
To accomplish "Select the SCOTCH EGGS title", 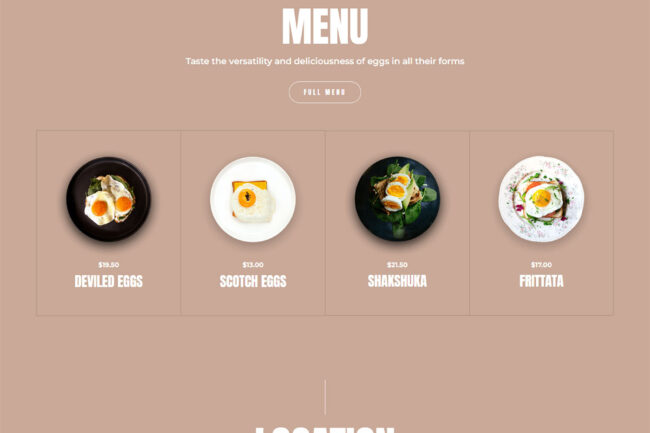I will pyautogui.click(x=253, y=281).
